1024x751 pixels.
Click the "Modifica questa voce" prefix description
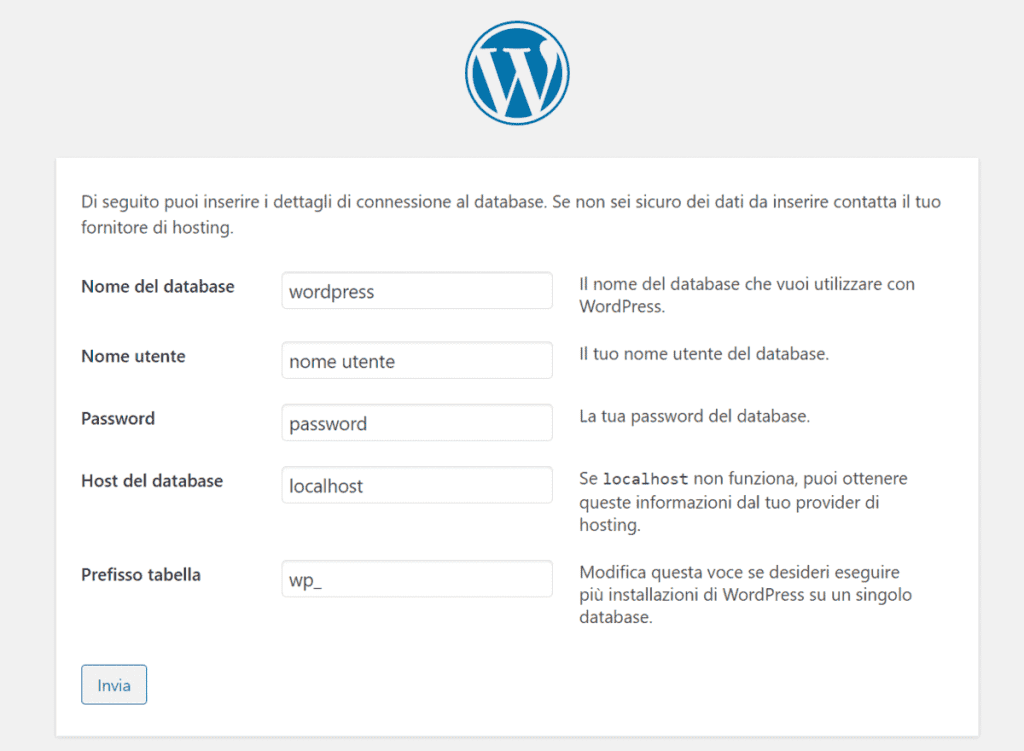pos(740,595)
